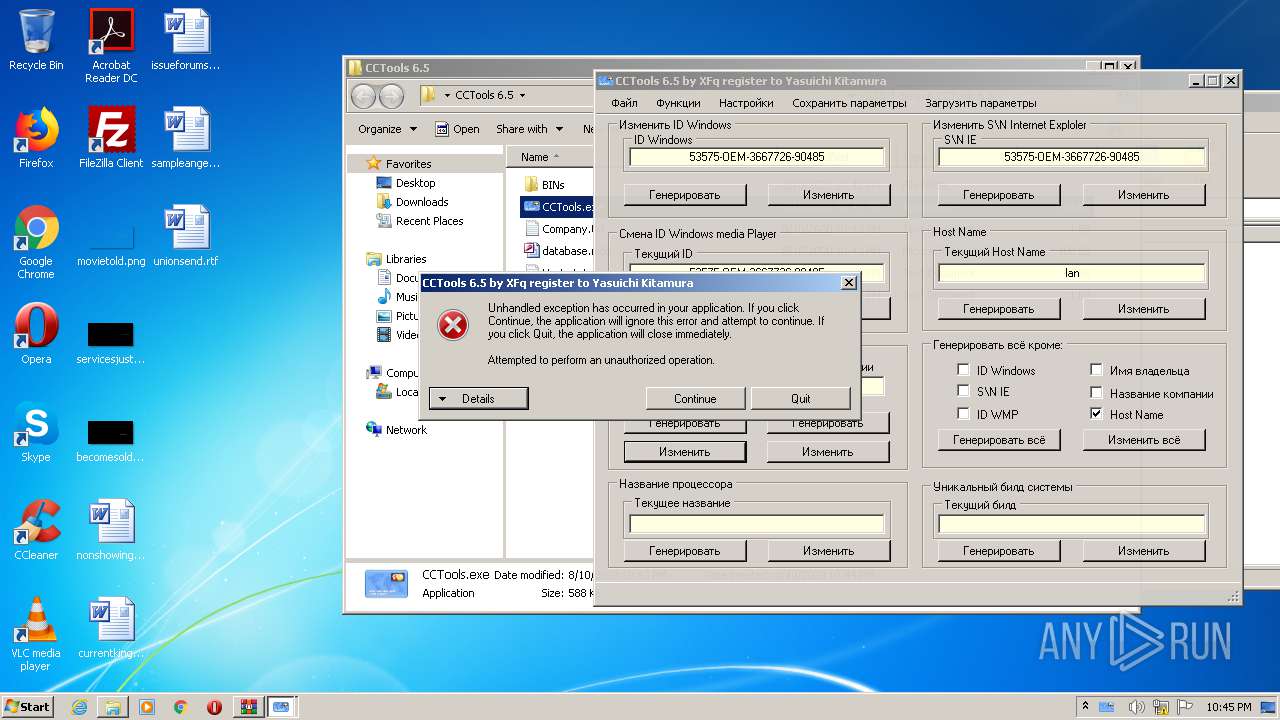This screenshot has height=720, width=1280.
Task: Launch Firefox from desktop
Action: 36,137
